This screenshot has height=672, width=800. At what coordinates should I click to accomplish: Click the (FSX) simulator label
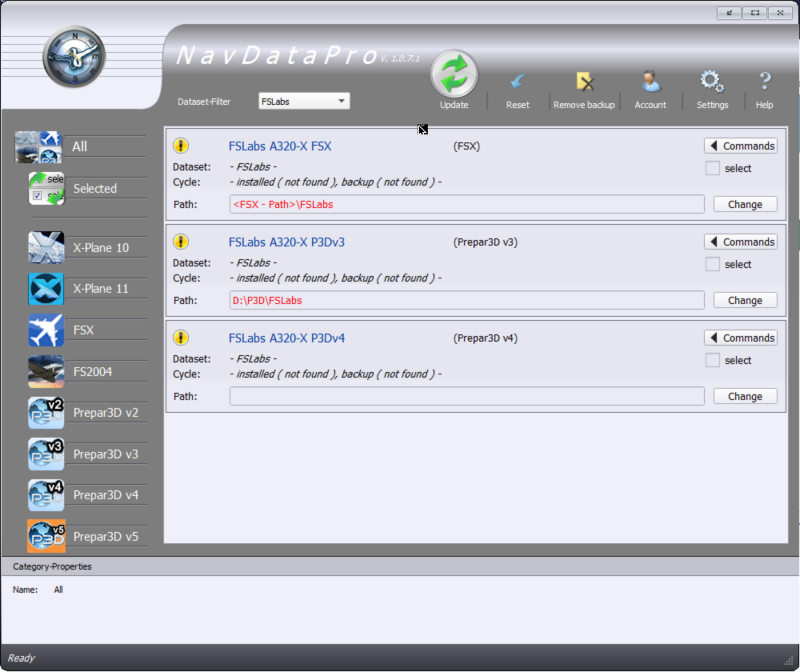pos(466,146)
